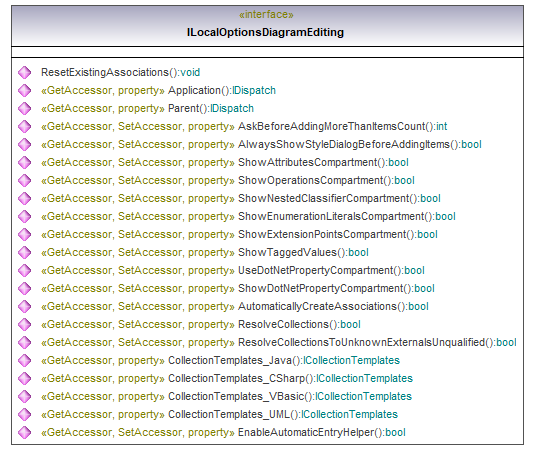Click the diamond icon beside Application():IDispatch
The width and height of the screenshot is (534, 449).
coord(25,90)
